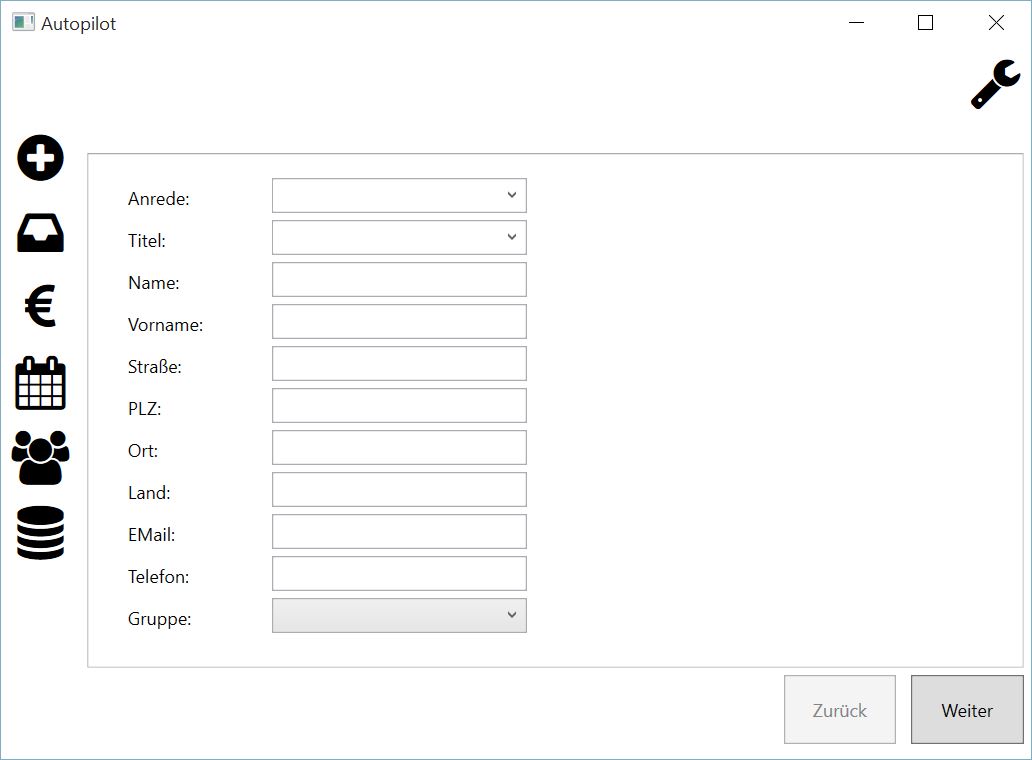The image size is (1032, 760).
Task: Open the people group icon
Action: pyautogui.click(x=40, y=458)
